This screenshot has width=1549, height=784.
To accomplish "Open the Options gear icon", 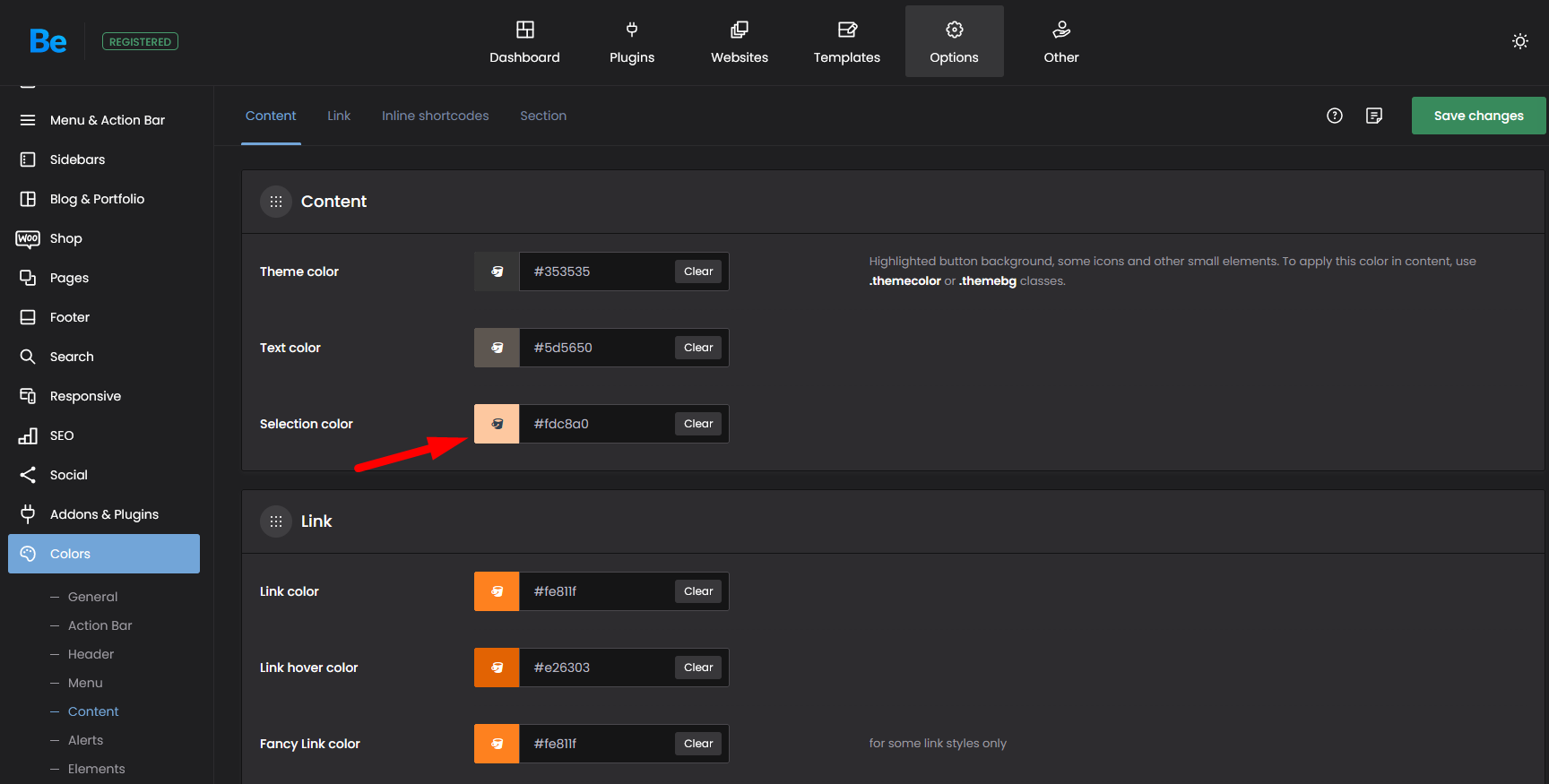I will (955, 30).
